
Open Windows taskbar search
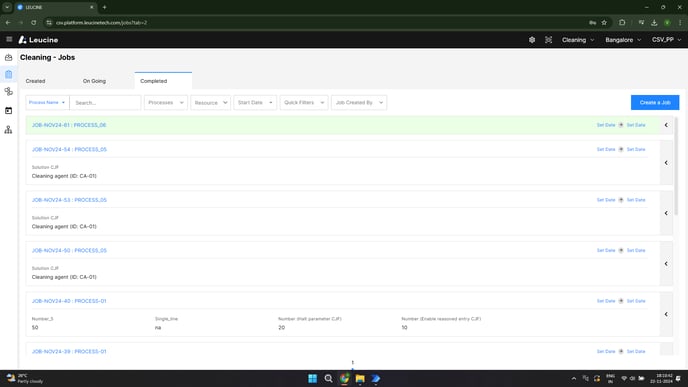[328, 379]
